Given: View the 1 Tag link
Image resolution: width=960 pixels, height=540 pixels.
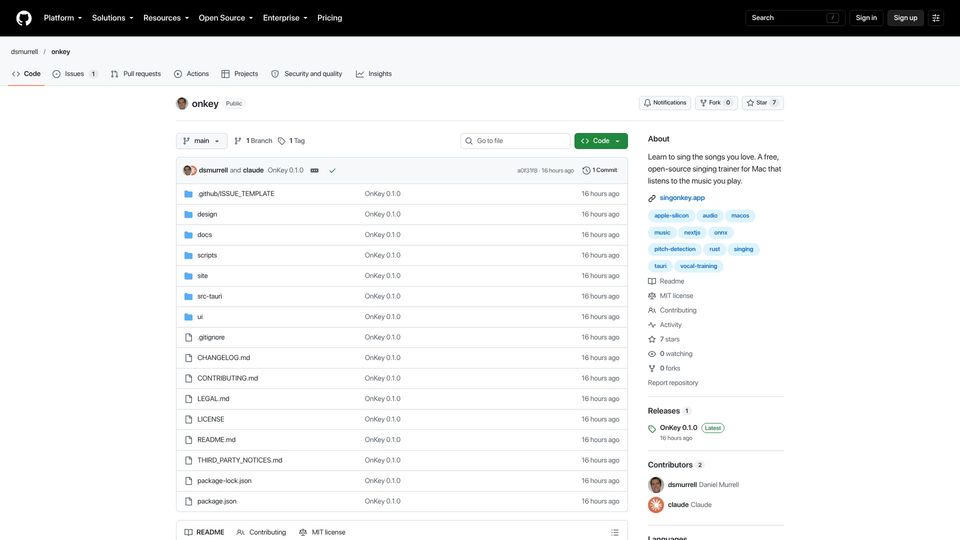Looking at the screenshot, I should pyautogui.click(x=291, y=141).
